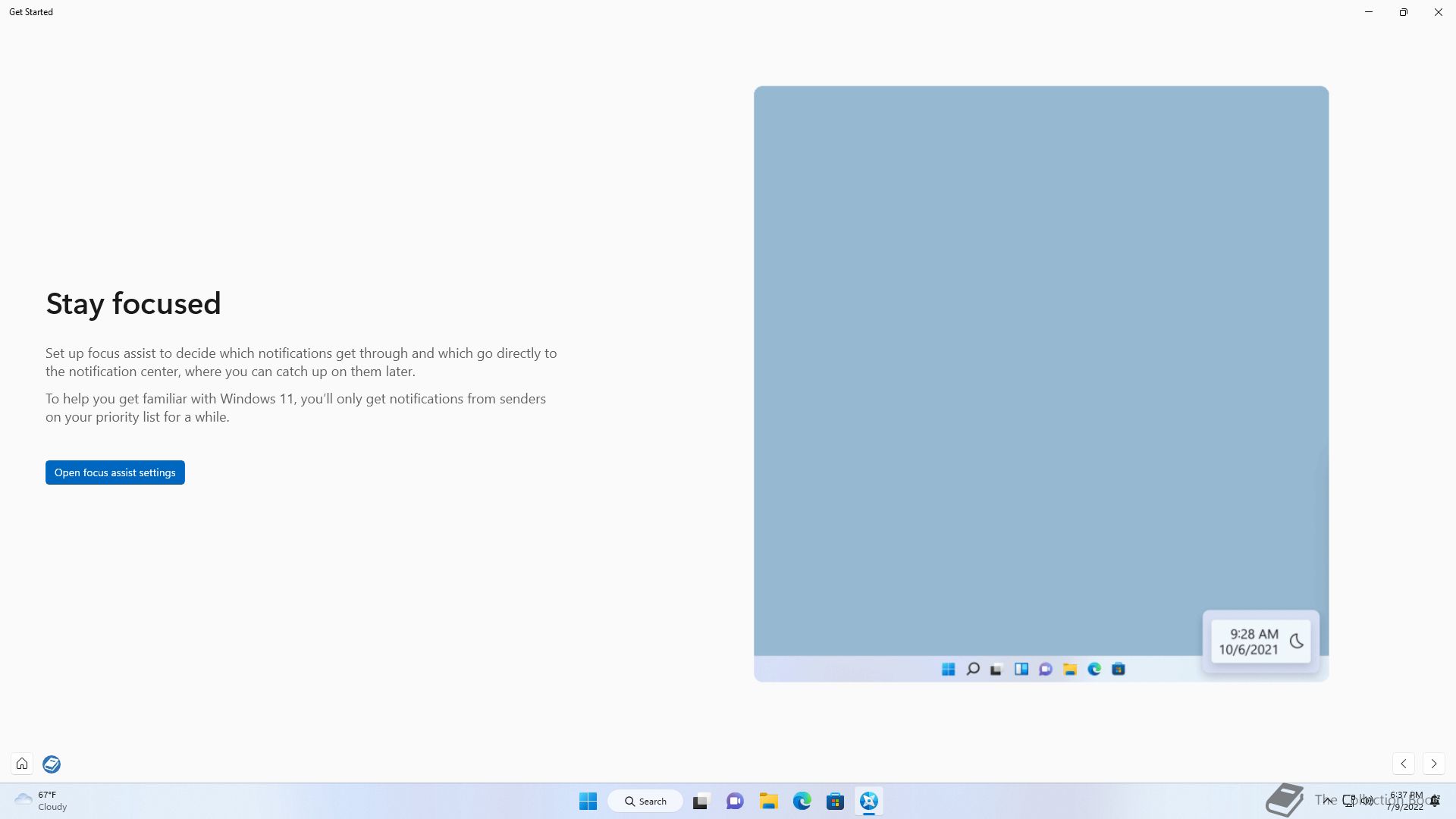Expand the hidden system tray icons chevron

pos(1328,800)
